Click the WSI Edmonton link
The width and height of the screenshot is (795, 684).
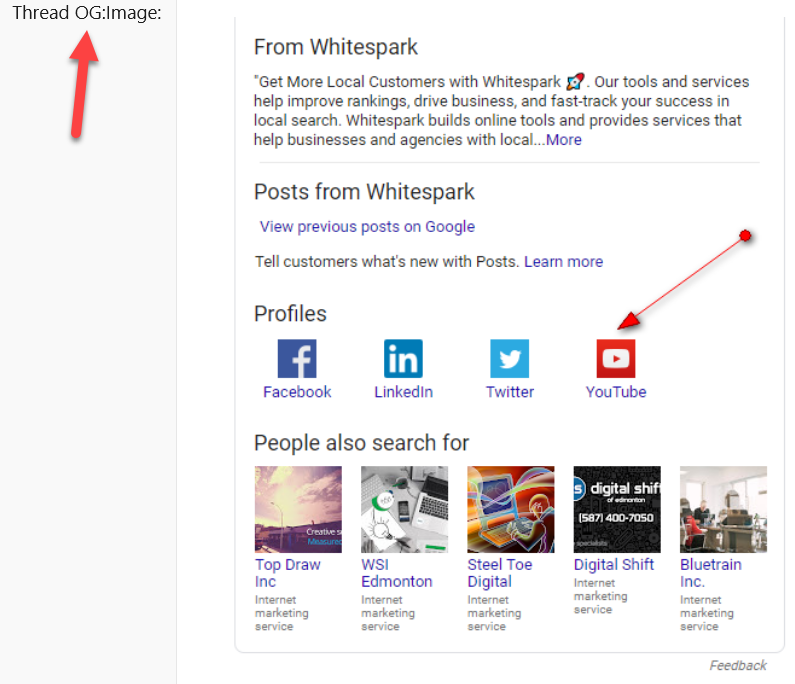click(x=396, y=573)
